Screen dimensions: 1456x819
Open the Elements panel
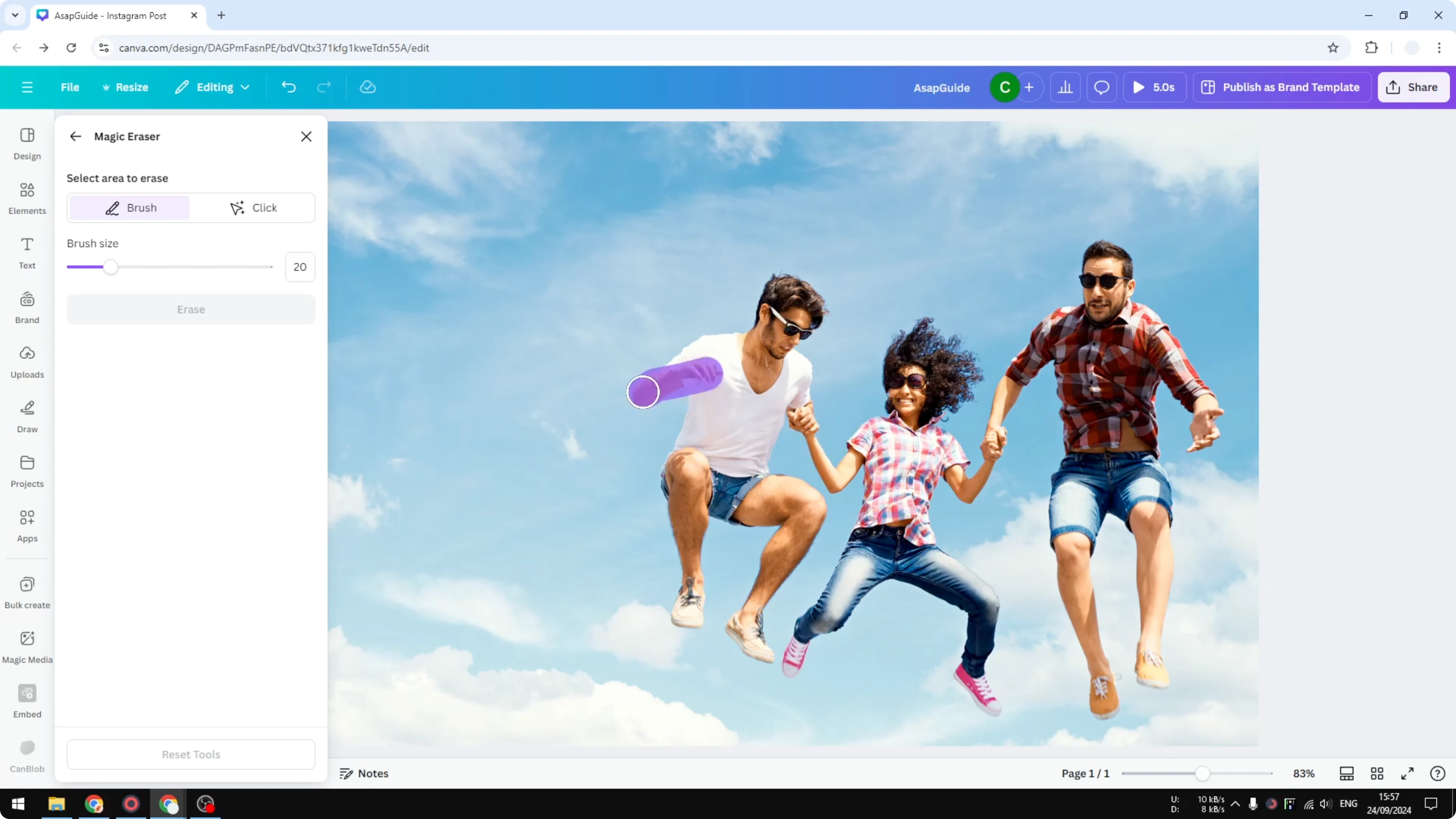(27, 198)
